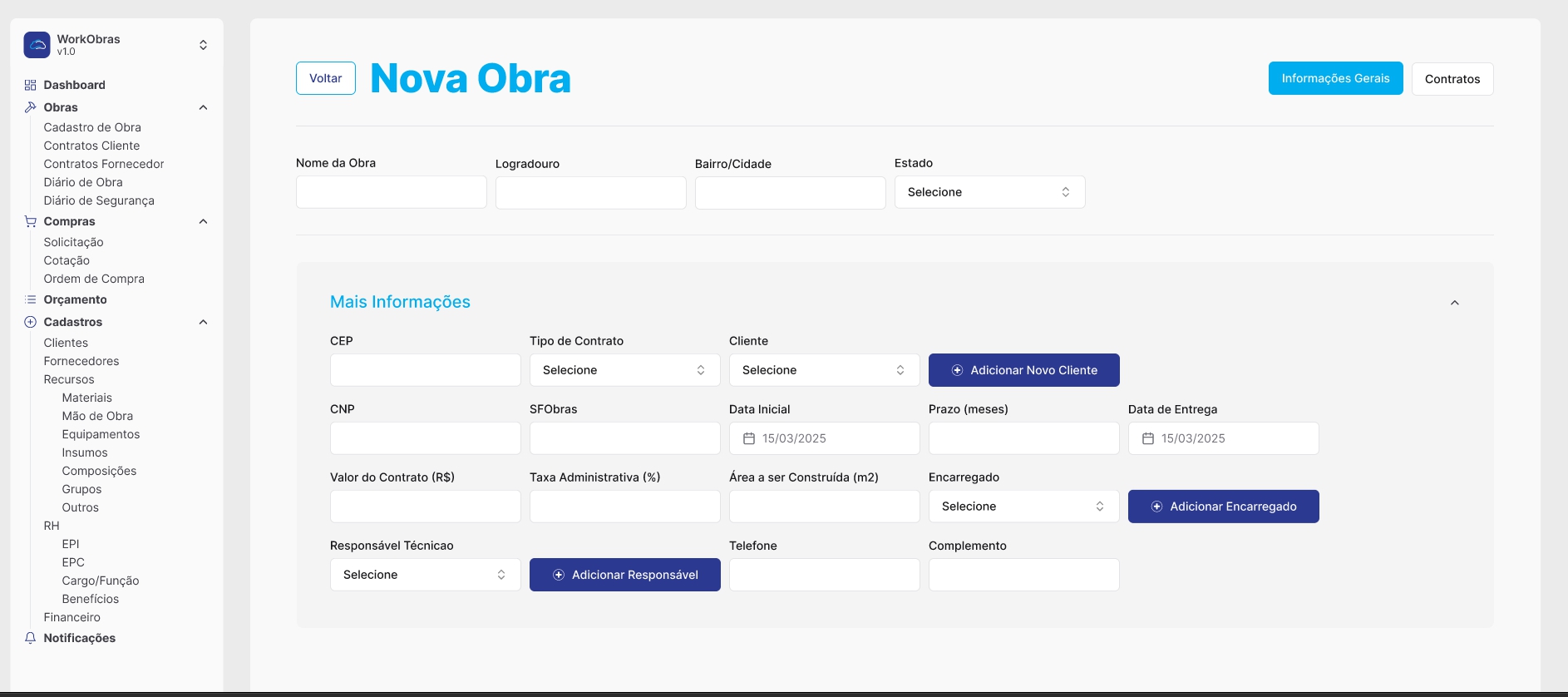Click the Compras shopping cart icon
Screen dimensions: 1568x697
click(31, 221)
